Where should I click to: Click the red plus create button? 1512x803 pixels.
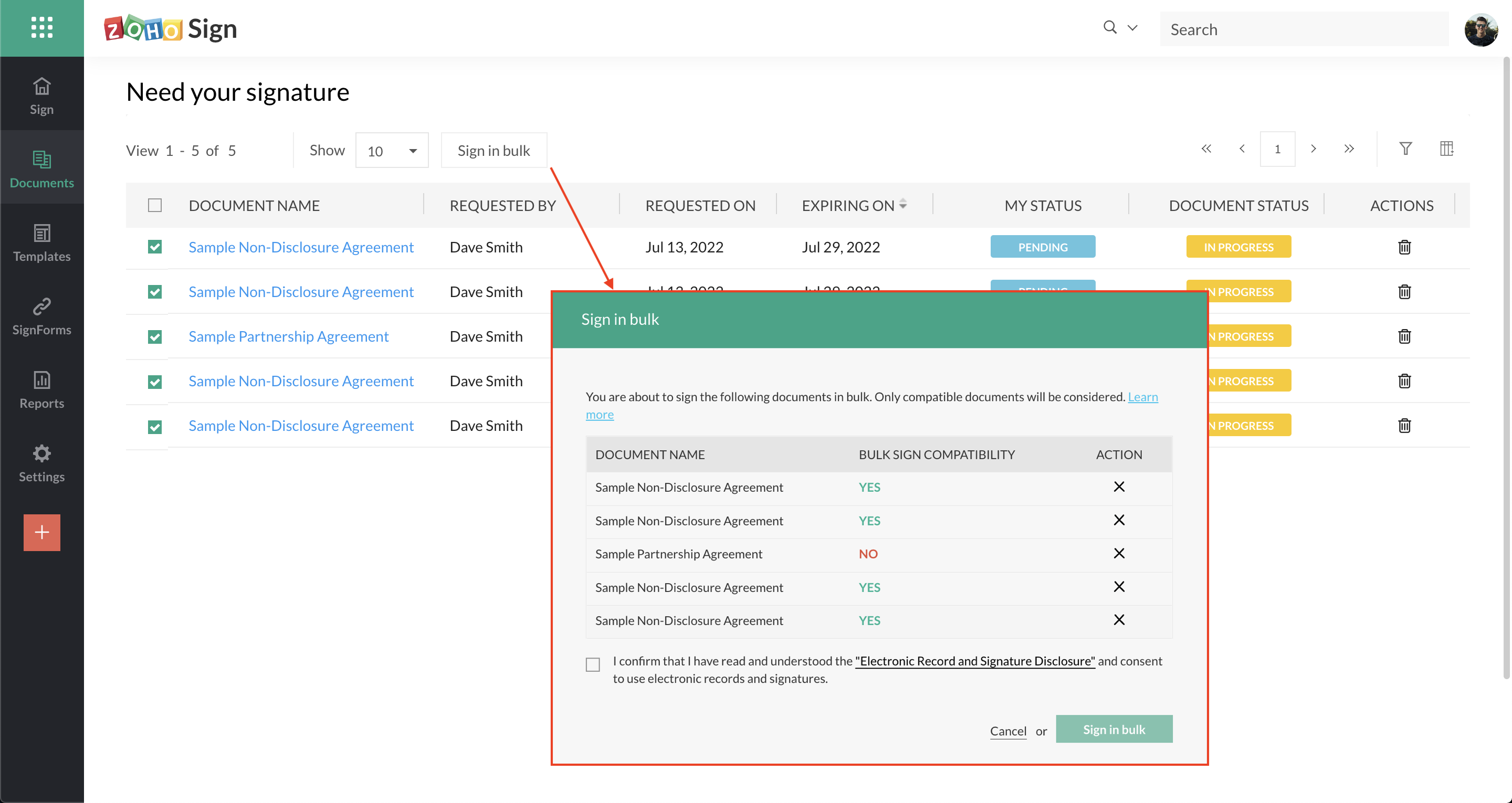(x=41, y=532)
